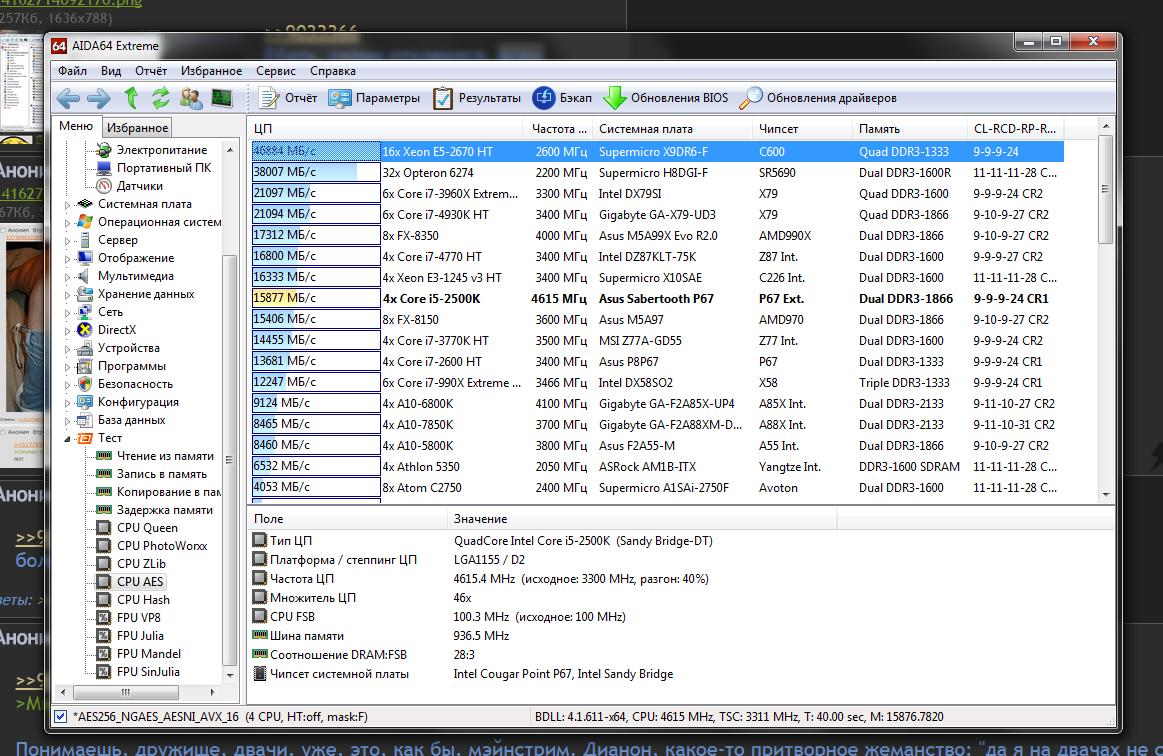The width and height of the screenshot is (1163, 756).
Task: Open the green monitor graph toolbar icon
Action: click(x=221, y=98)
